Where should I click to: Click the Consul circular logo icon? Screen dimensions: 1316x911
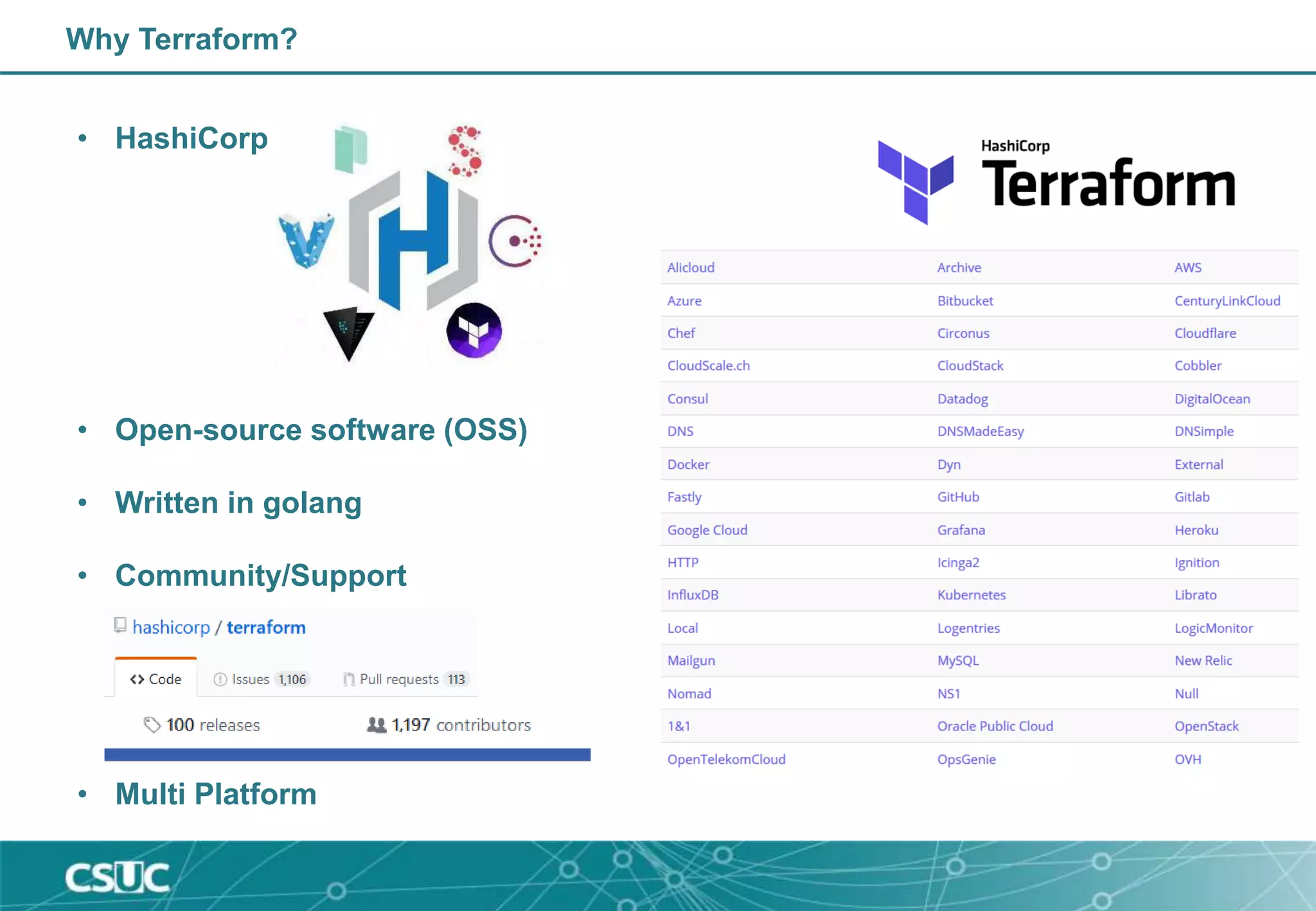click(x=515, y=241)
